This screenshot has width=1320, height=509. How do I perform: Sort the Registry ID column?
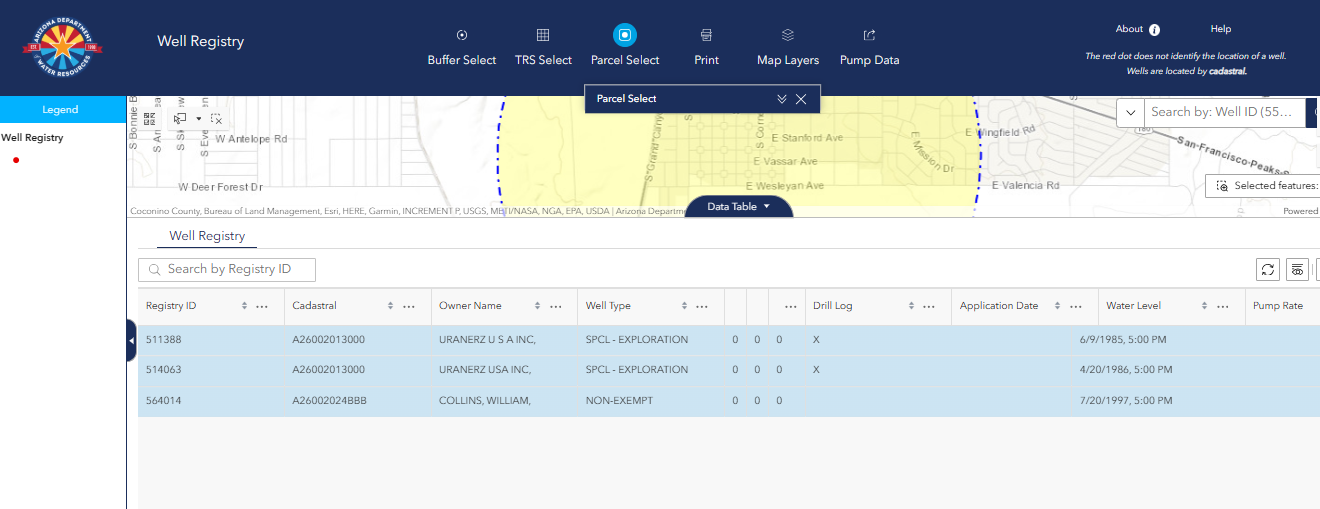(x=244, y=306)
